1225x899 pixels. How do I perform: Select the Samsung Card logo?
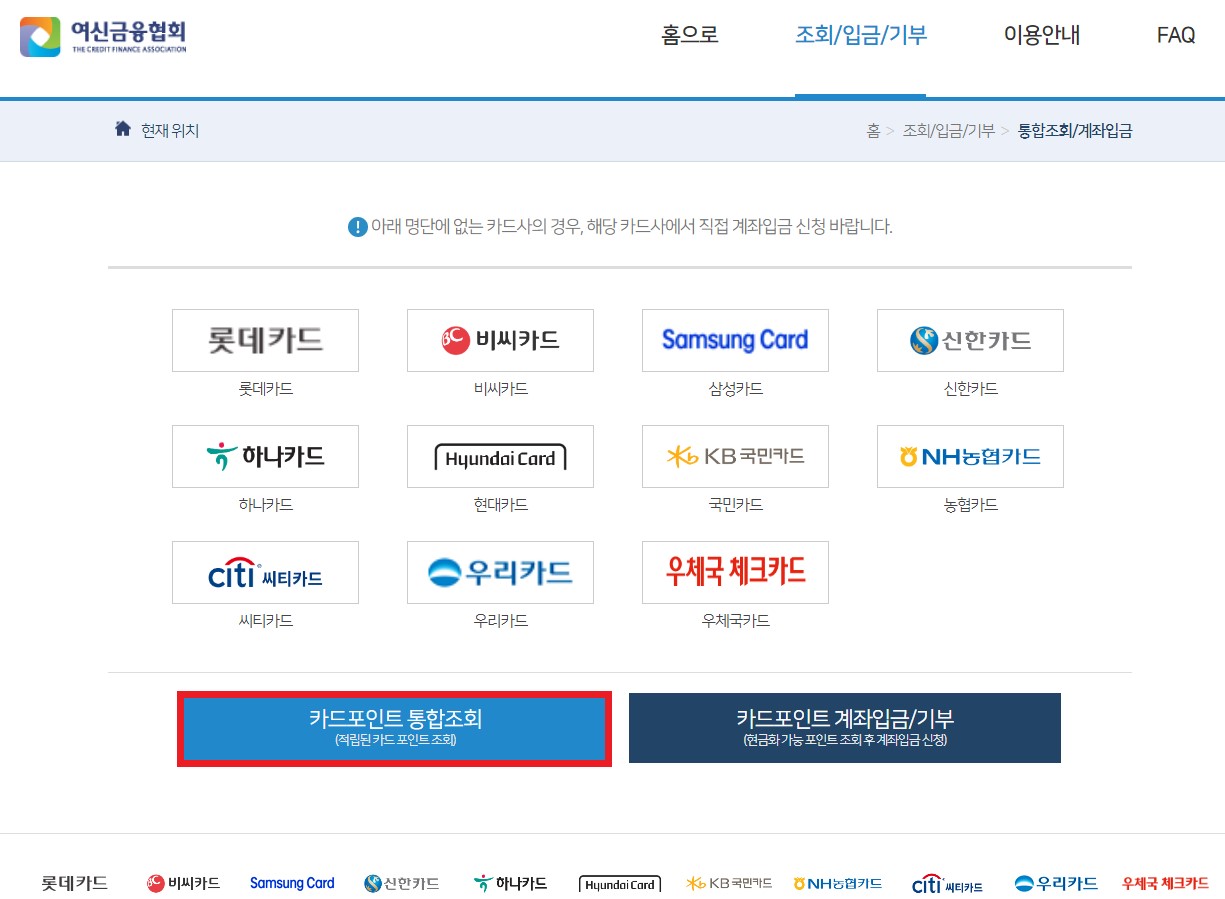click(735, 340)
